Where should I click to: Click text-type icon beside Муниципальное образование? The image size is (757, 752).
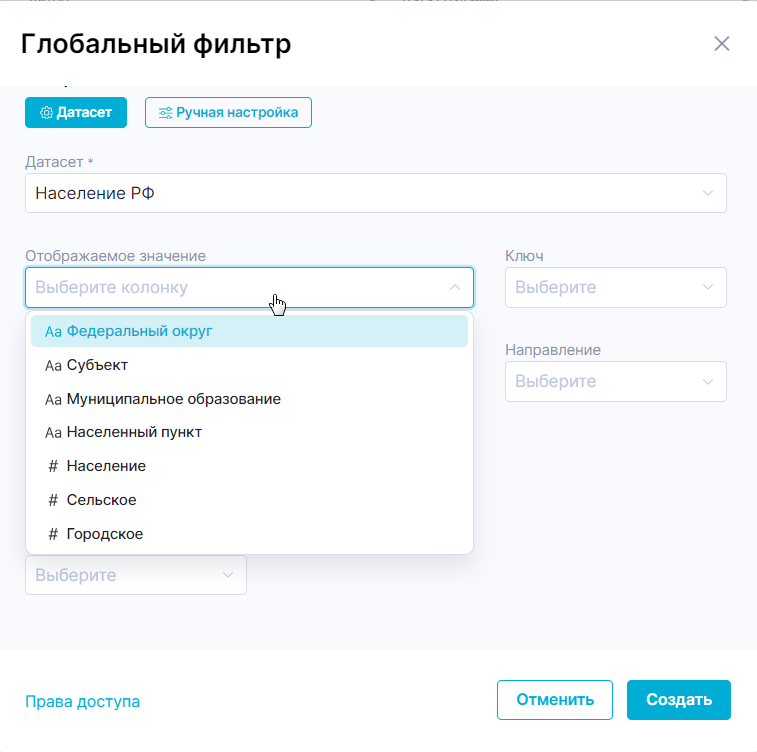(53, 400)
